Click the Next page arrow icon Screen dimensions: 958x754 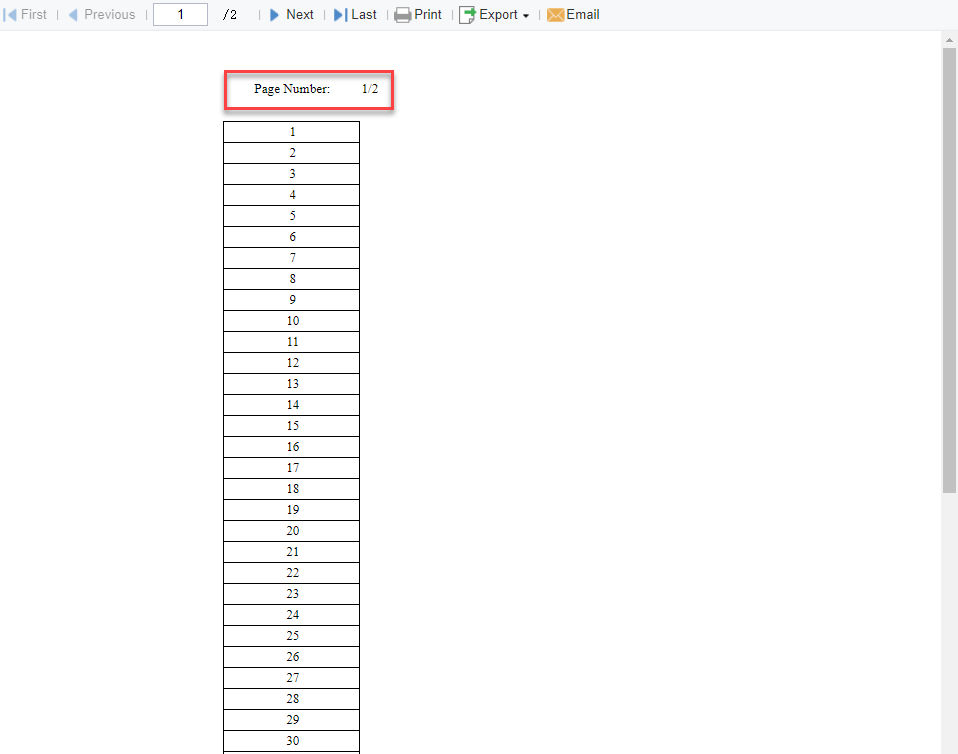tap(272, 14)
